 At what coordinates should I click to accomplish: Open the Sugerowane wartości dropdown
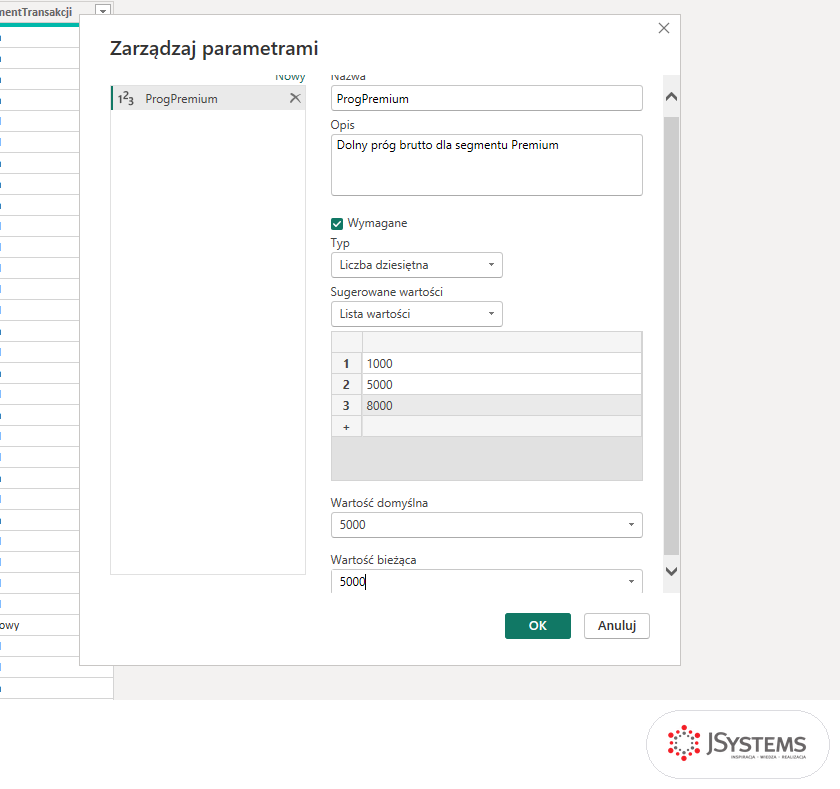(x=417, y=314)
